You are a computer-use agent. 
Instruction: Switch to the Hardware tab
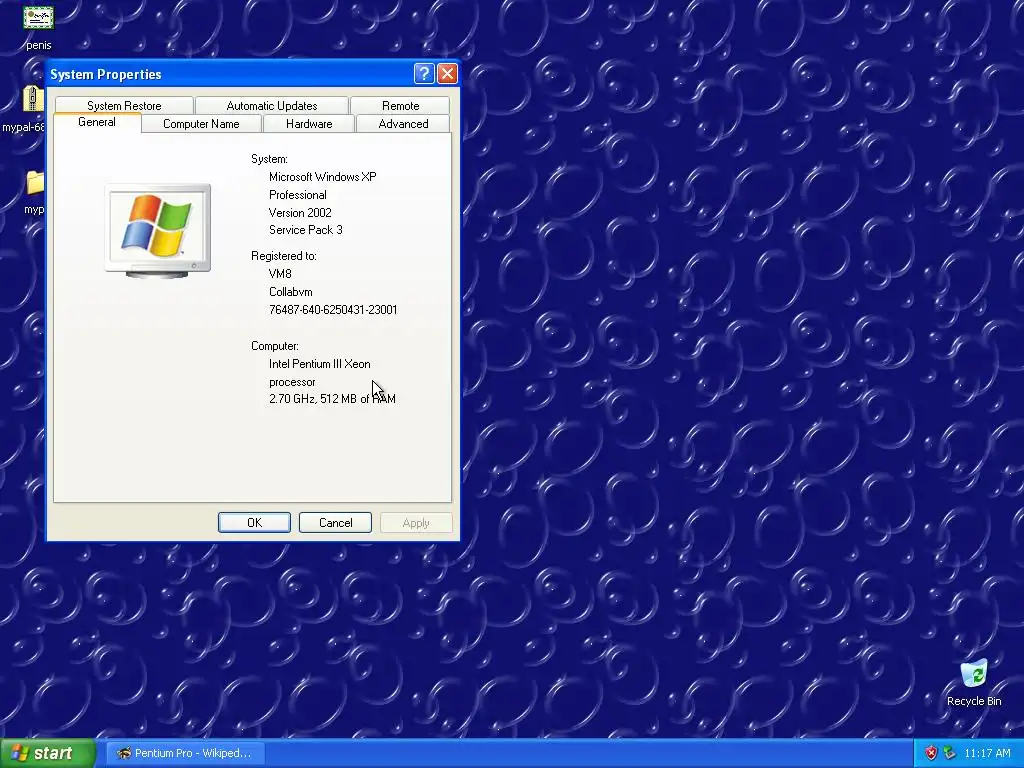(309, 123)
